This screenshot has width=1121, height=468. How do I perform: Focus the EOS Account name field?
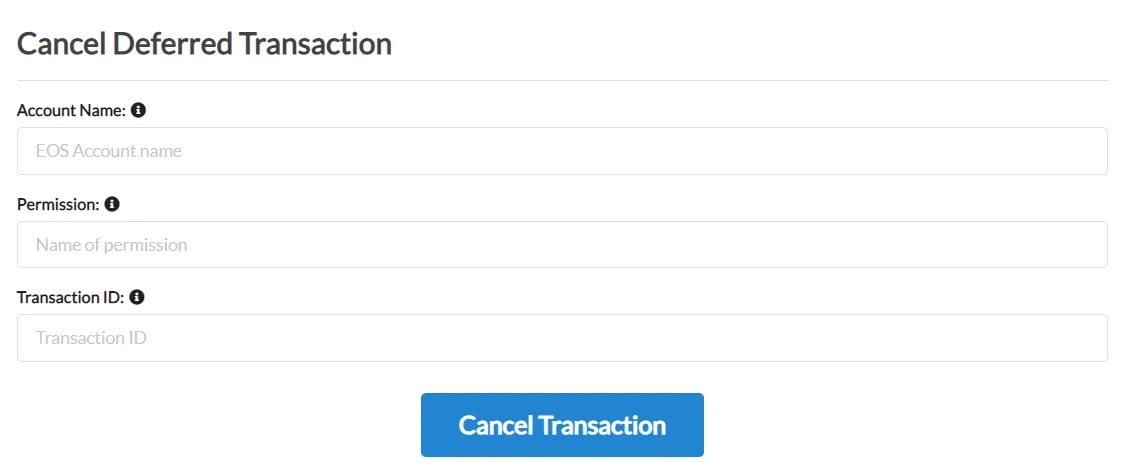coord(562,151)
